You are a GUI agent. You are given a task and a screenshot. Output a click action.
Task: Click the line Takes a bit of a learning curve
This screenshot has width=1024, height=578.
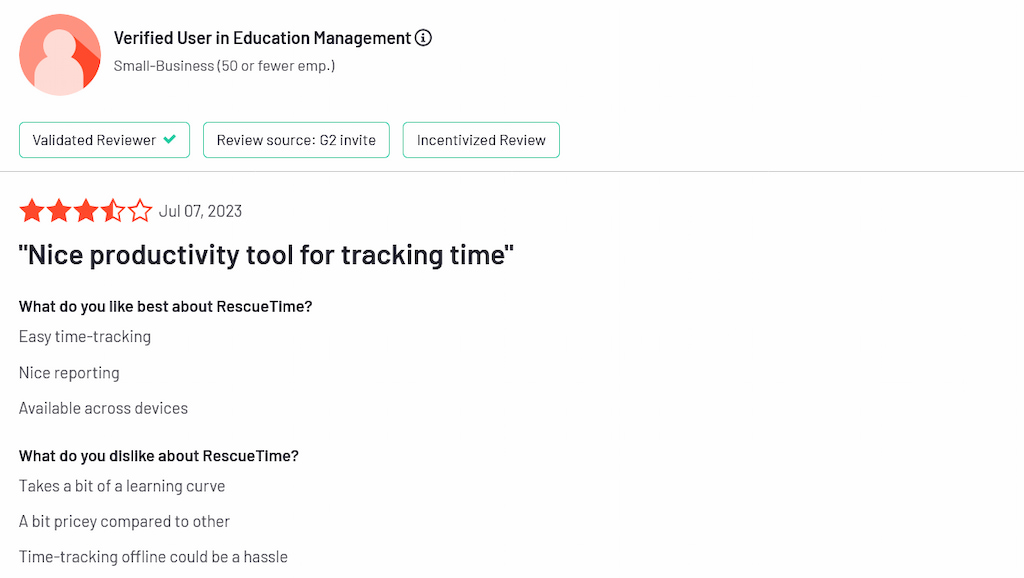click(122, 486)
